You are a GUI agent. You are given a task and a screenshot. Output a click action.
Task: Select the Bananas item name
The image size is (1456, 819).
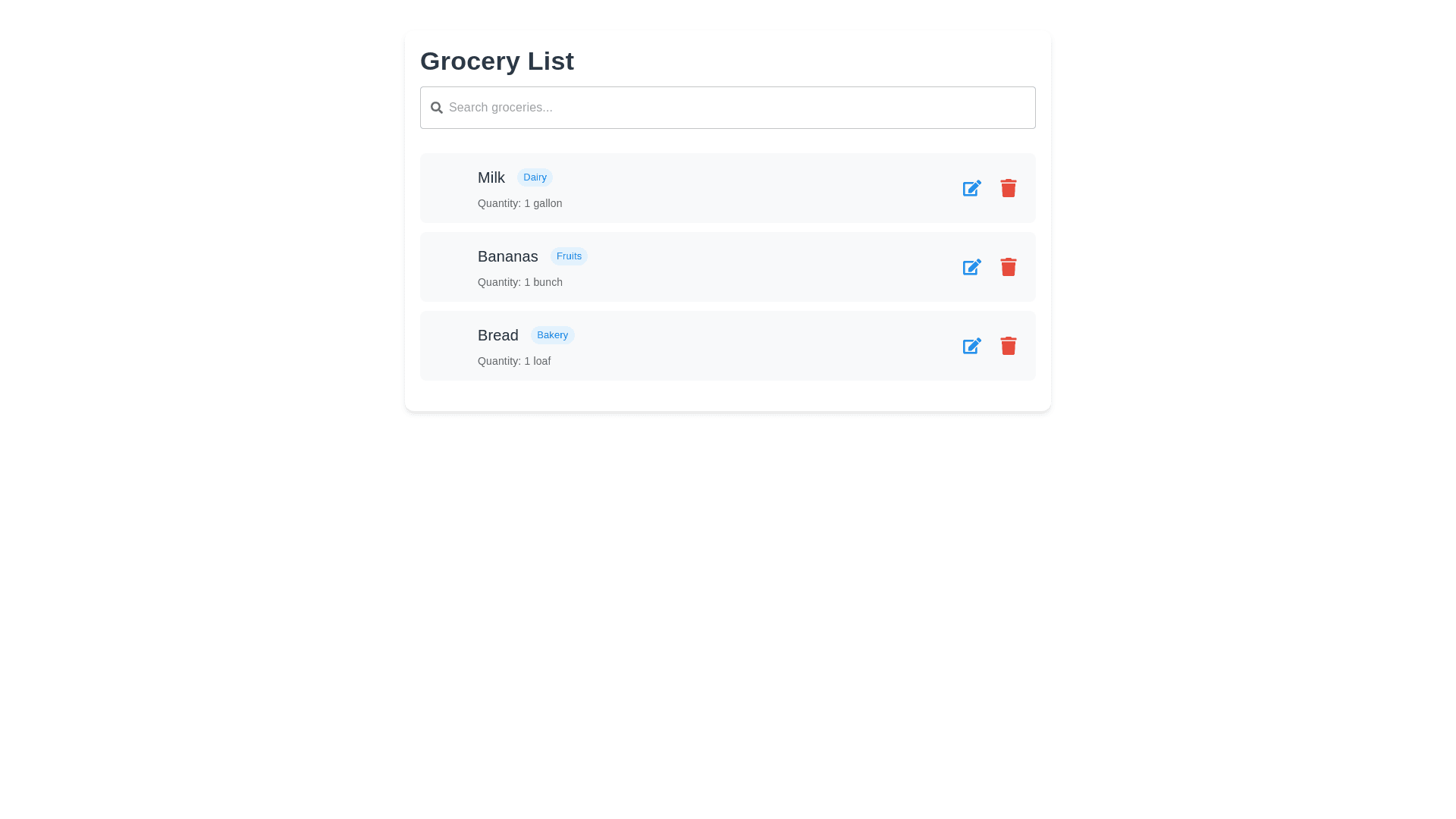(507, 256)
